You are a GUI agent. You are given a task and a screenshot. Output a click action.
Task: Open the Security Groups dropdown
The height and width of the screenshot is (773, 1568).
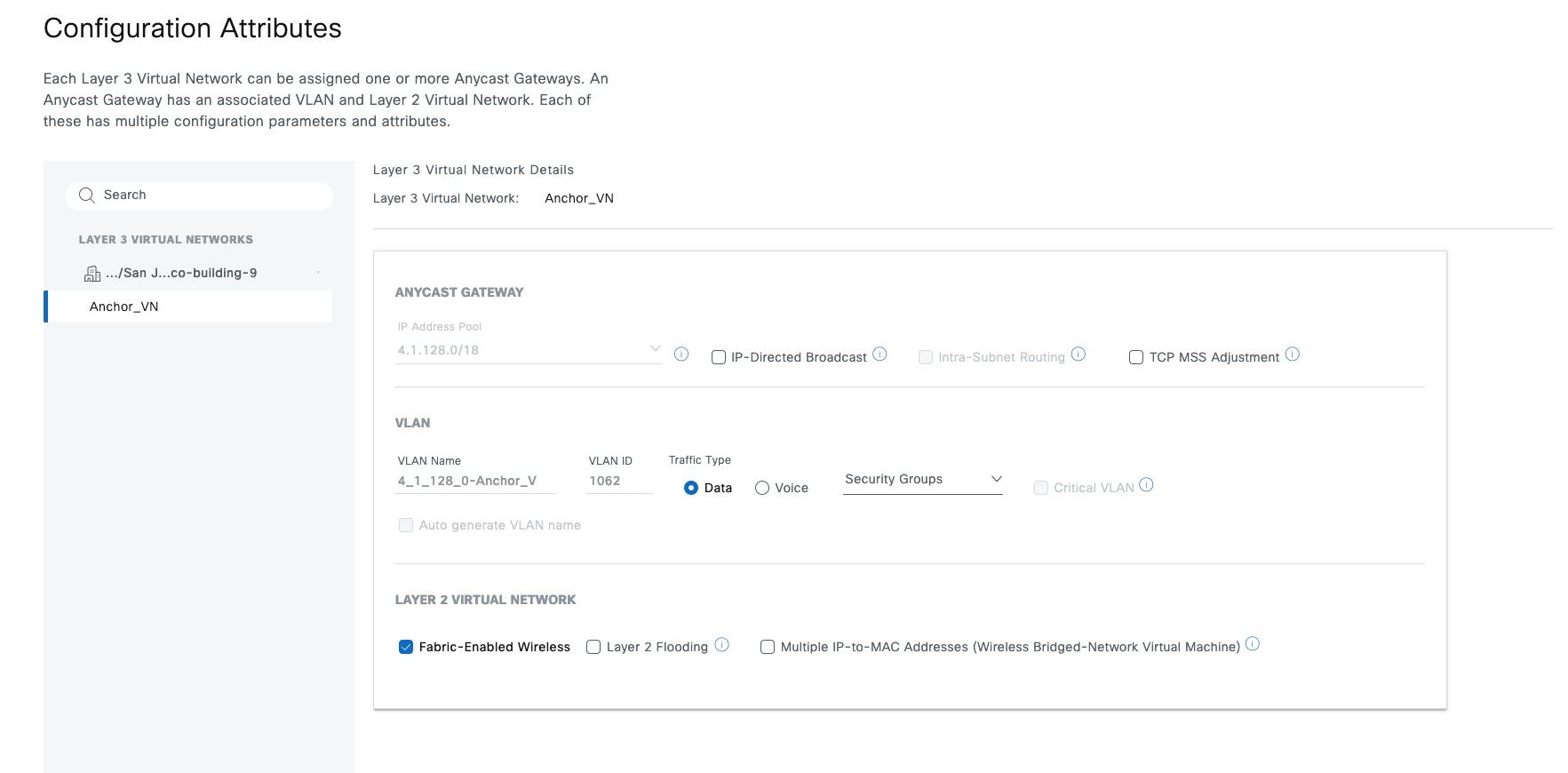(x=922, y=480)
